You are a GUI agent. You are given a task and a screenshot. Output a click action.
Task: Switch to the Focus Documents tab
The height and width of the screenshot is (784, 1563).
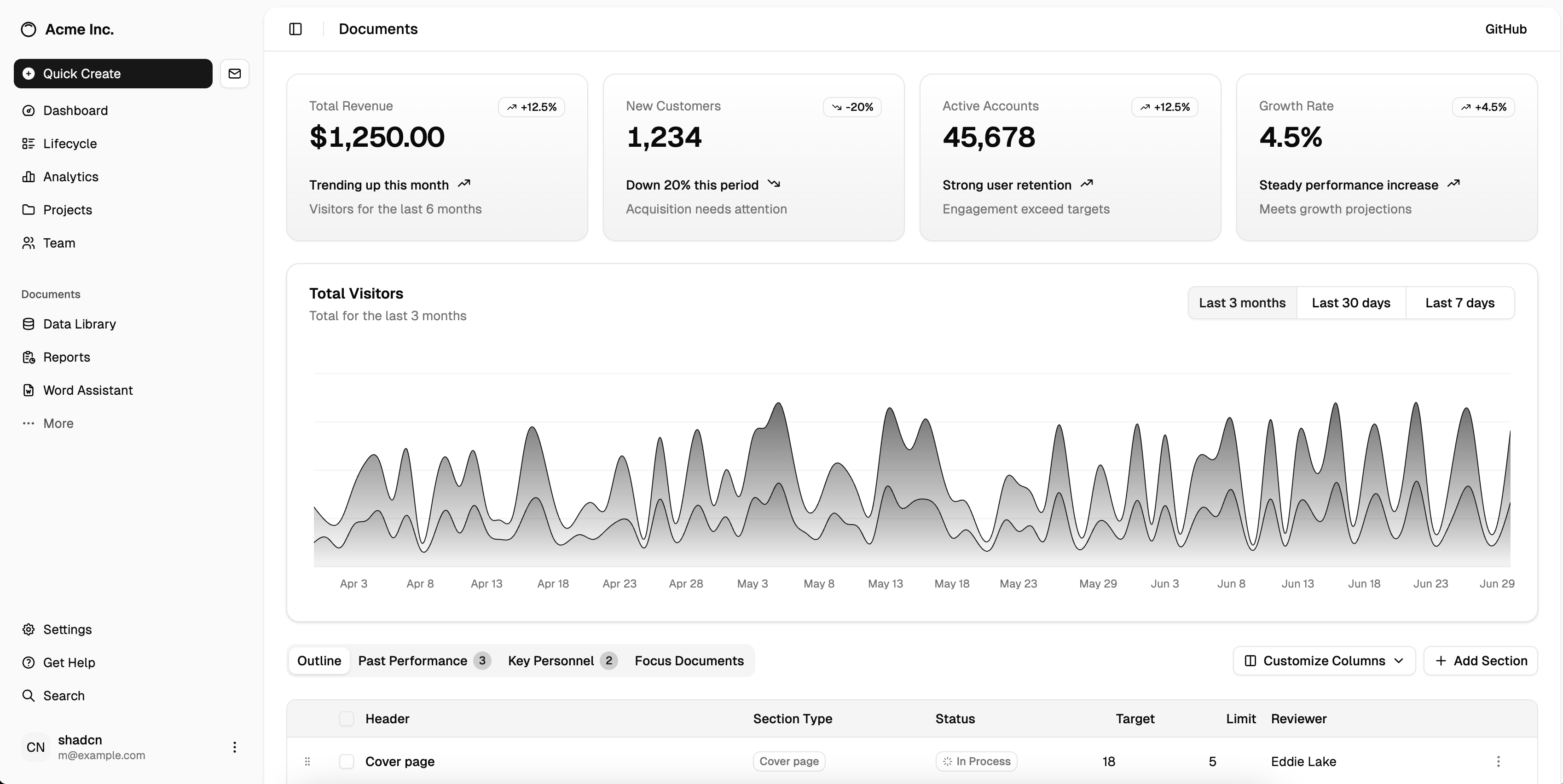(689, 660)
